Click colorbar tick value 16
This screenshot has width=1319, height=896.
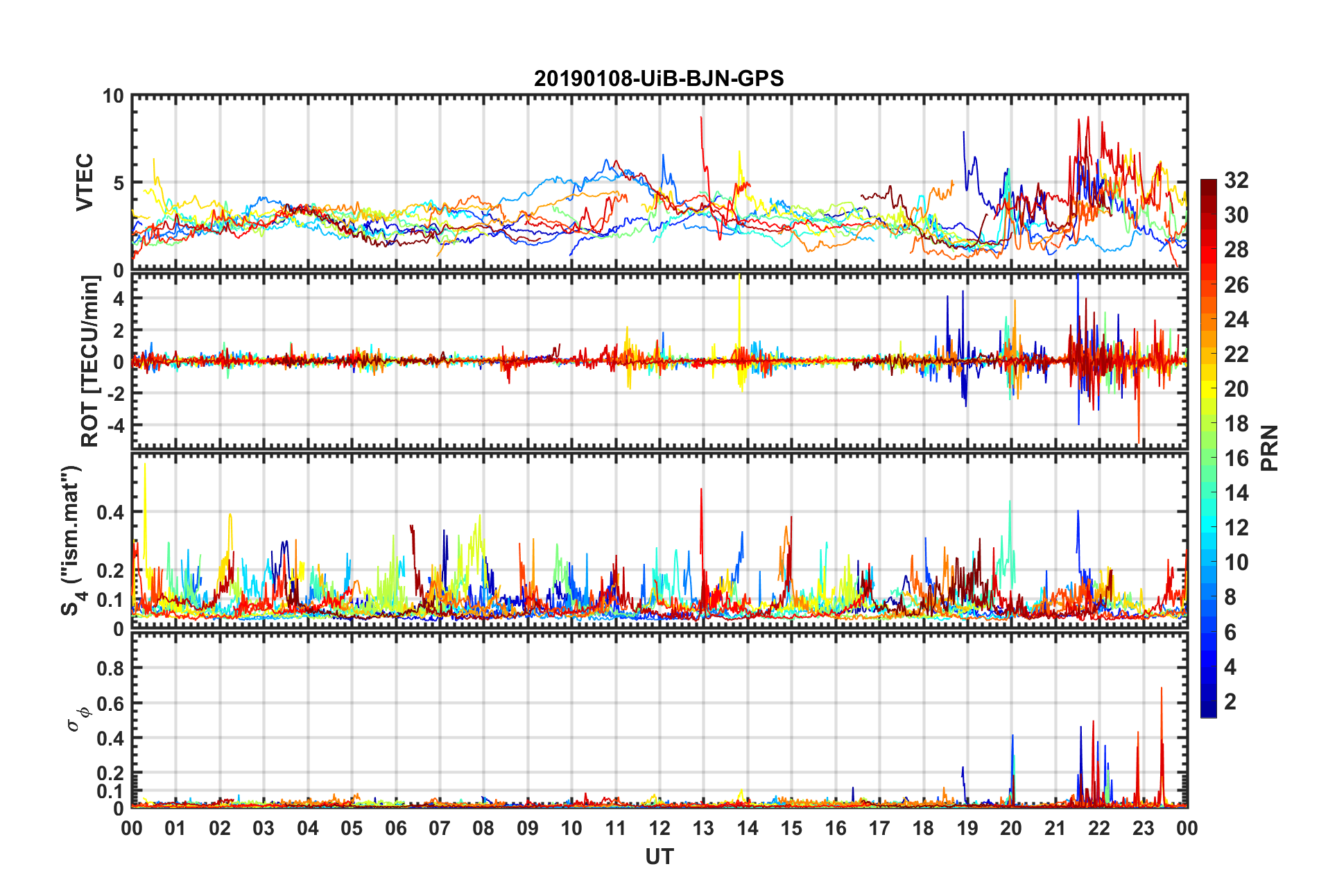pyautogui.click(x=1236, y=458)
